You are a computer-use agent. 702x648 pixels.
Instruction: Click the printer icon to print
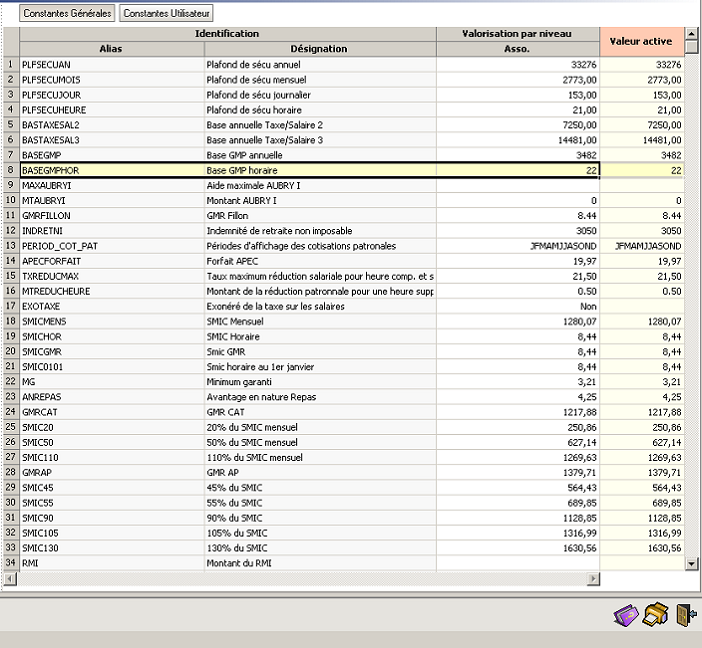point(655,615)
